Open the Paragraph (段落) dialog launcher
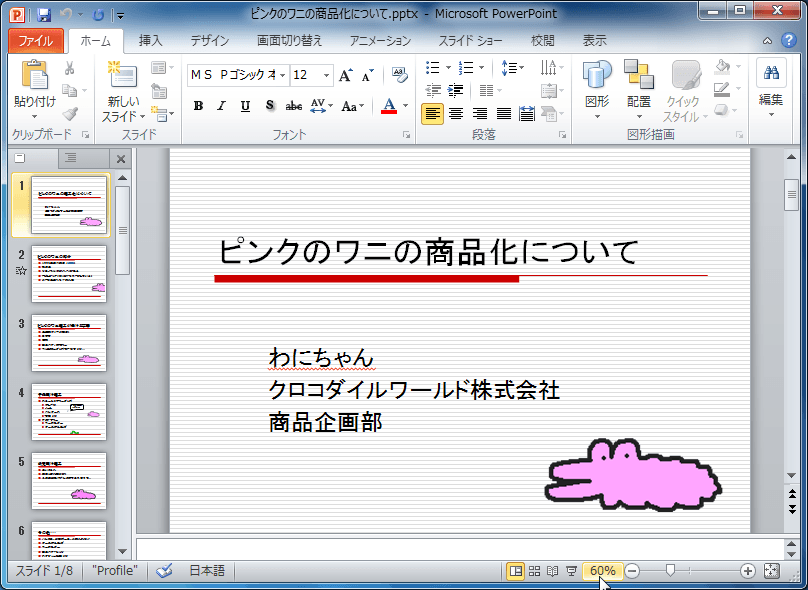This screenshot has width=808, height=590. [562, 135]
